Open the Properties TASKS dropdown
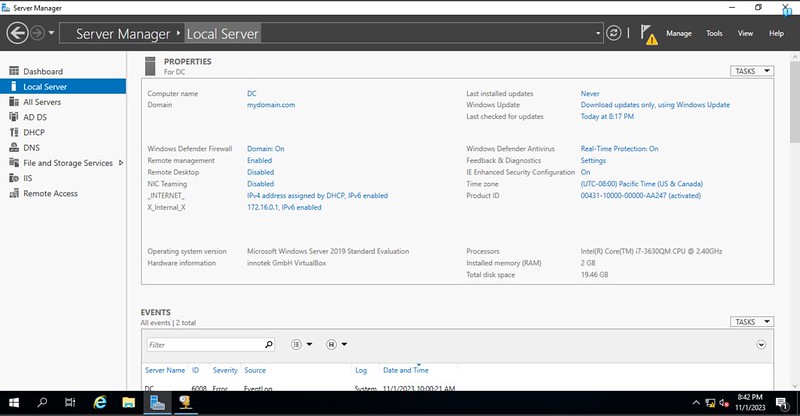This screenshot has height=416, width=800. coord(752,71)
